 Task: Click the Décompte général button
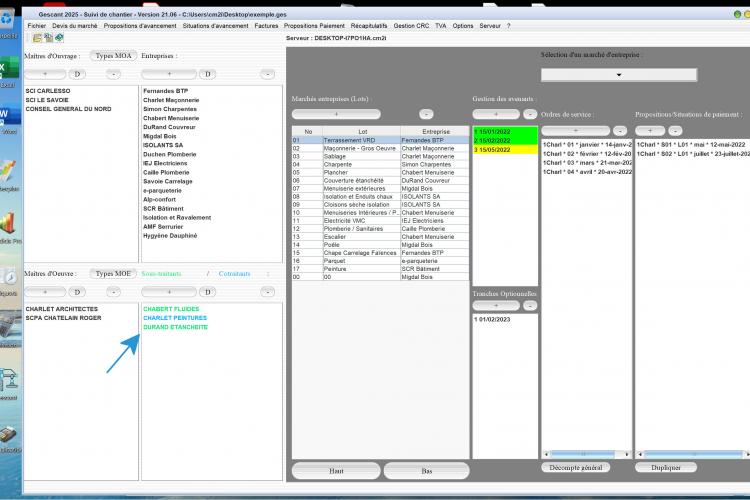pyautogui.click(x=575, y=467)
